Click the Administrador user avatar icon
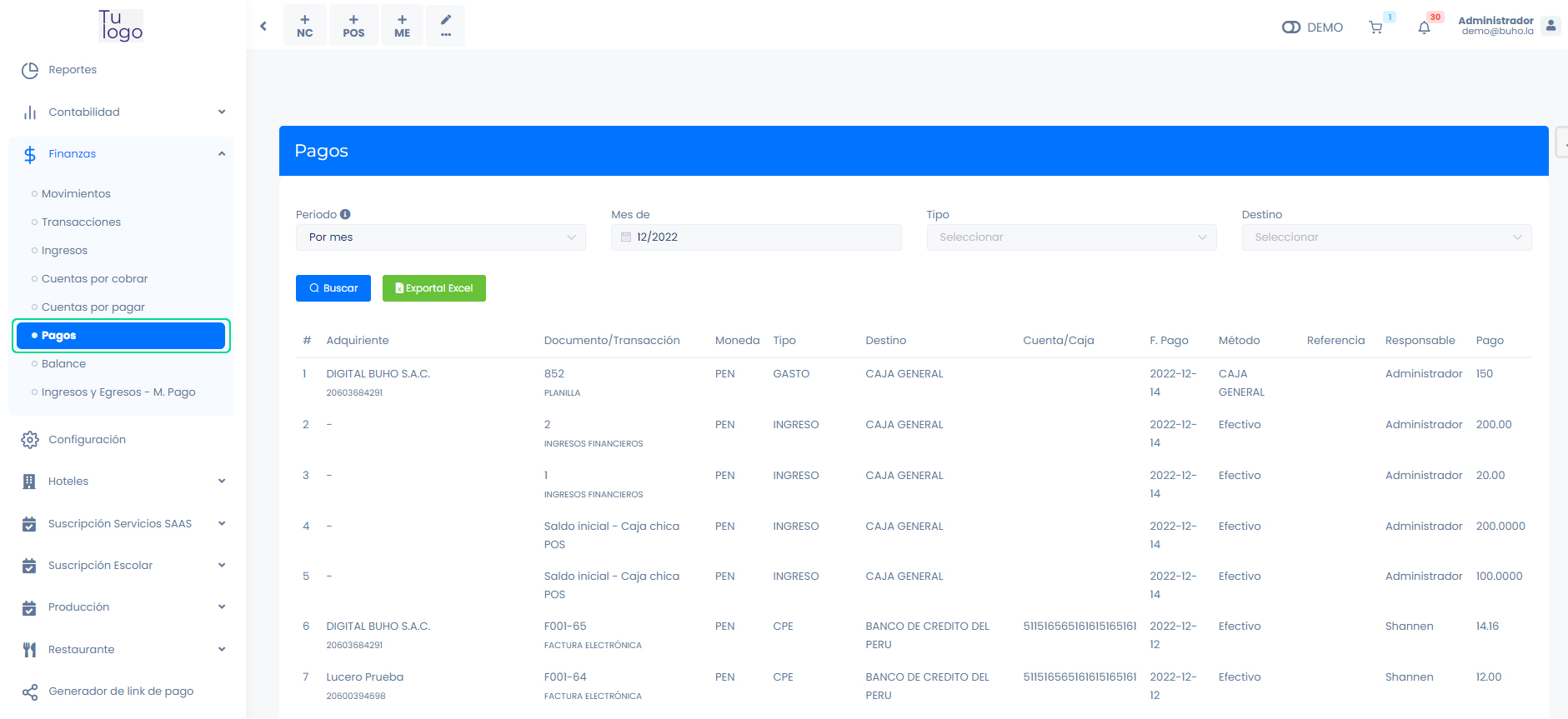The image size is (1568, 719). point(1550,26)
